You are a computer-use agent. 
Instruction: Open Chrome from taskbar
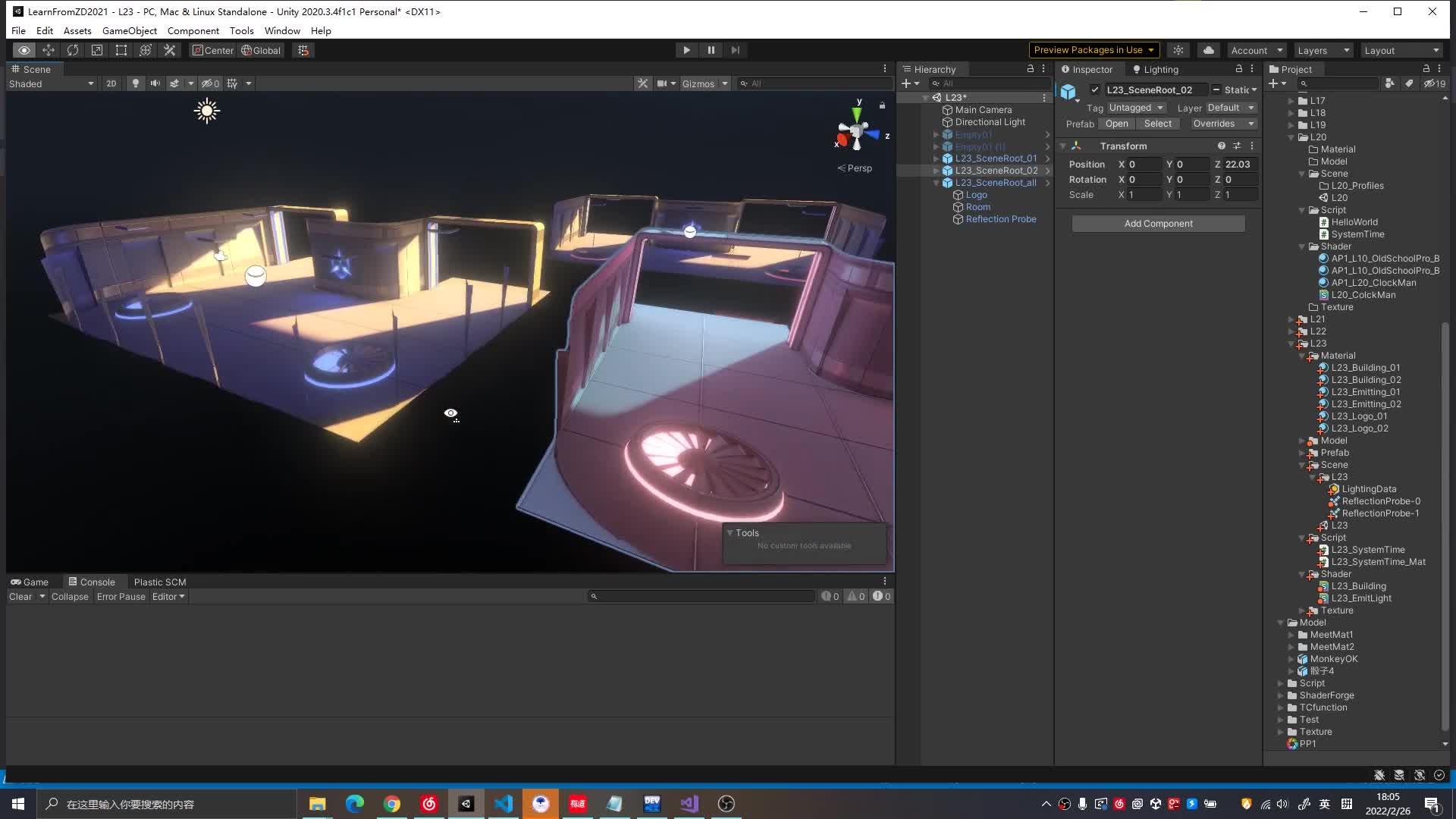tap(391, 804)
